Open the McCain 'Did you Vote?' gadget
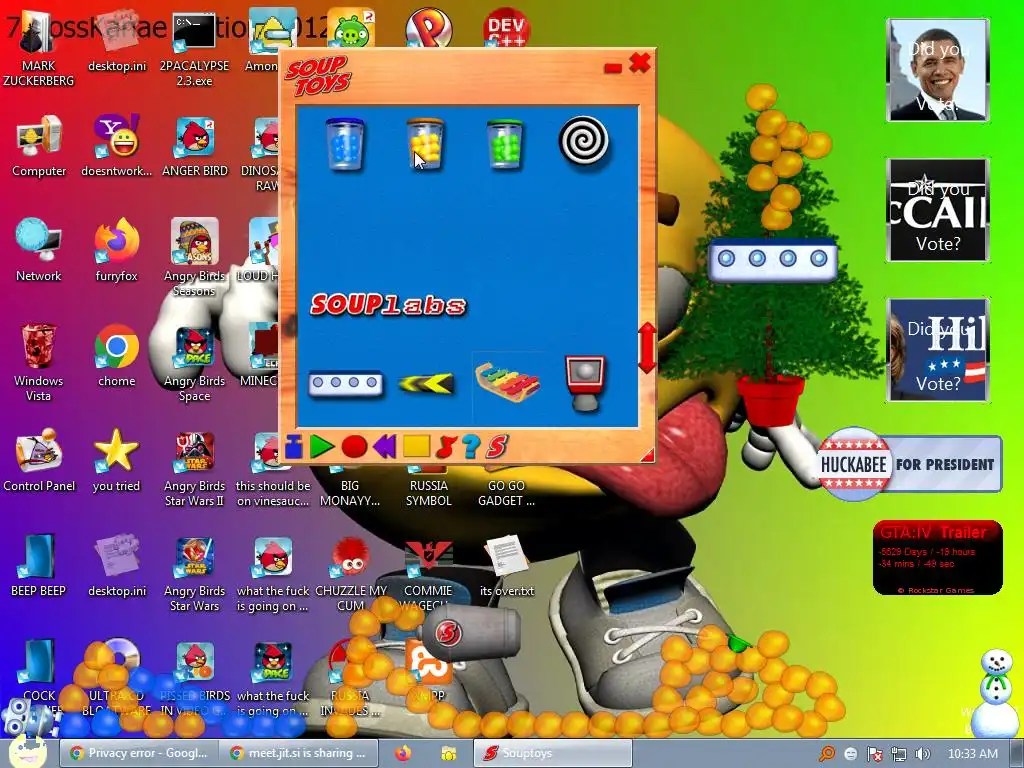The height and width of the screenshot is (768, 1024). [x=938, y=210]
